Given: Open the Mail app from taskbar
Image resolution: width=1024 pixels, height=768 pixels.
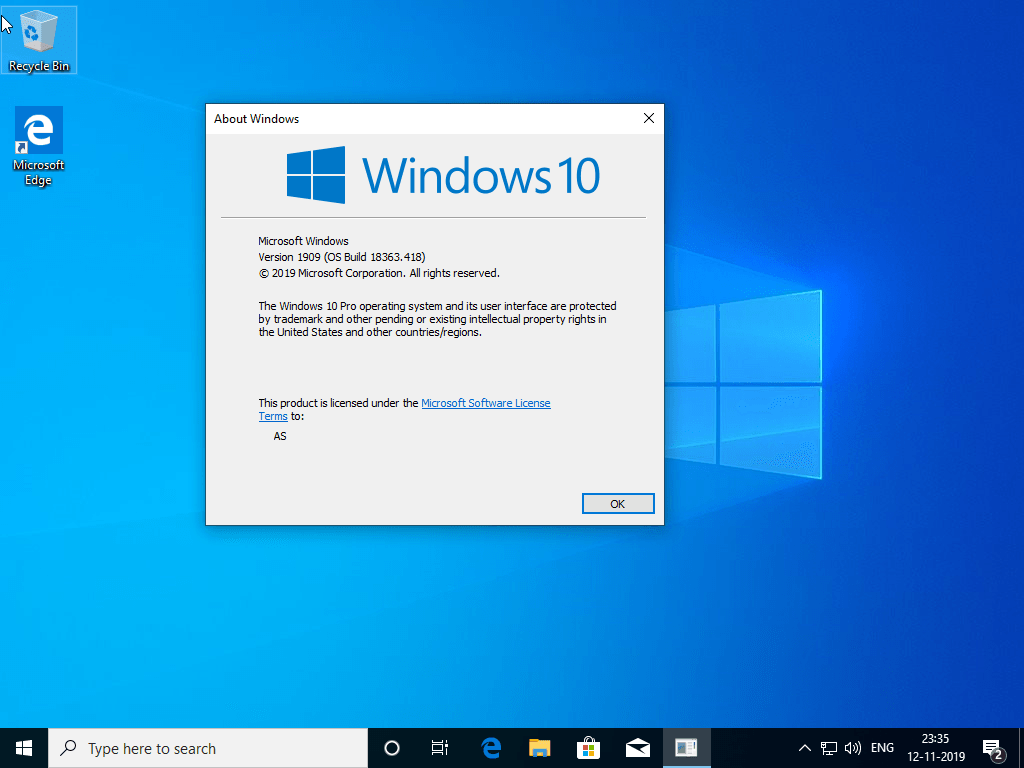Looking at the screenshot, I should (637, 748).
